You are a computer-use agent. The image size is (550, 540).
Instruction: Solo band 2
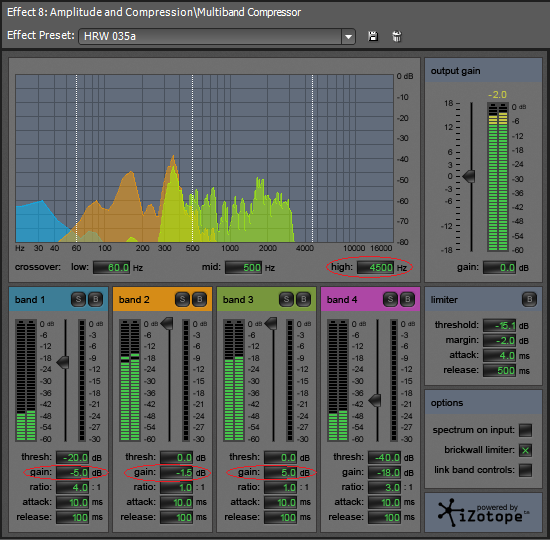point(182,299)
